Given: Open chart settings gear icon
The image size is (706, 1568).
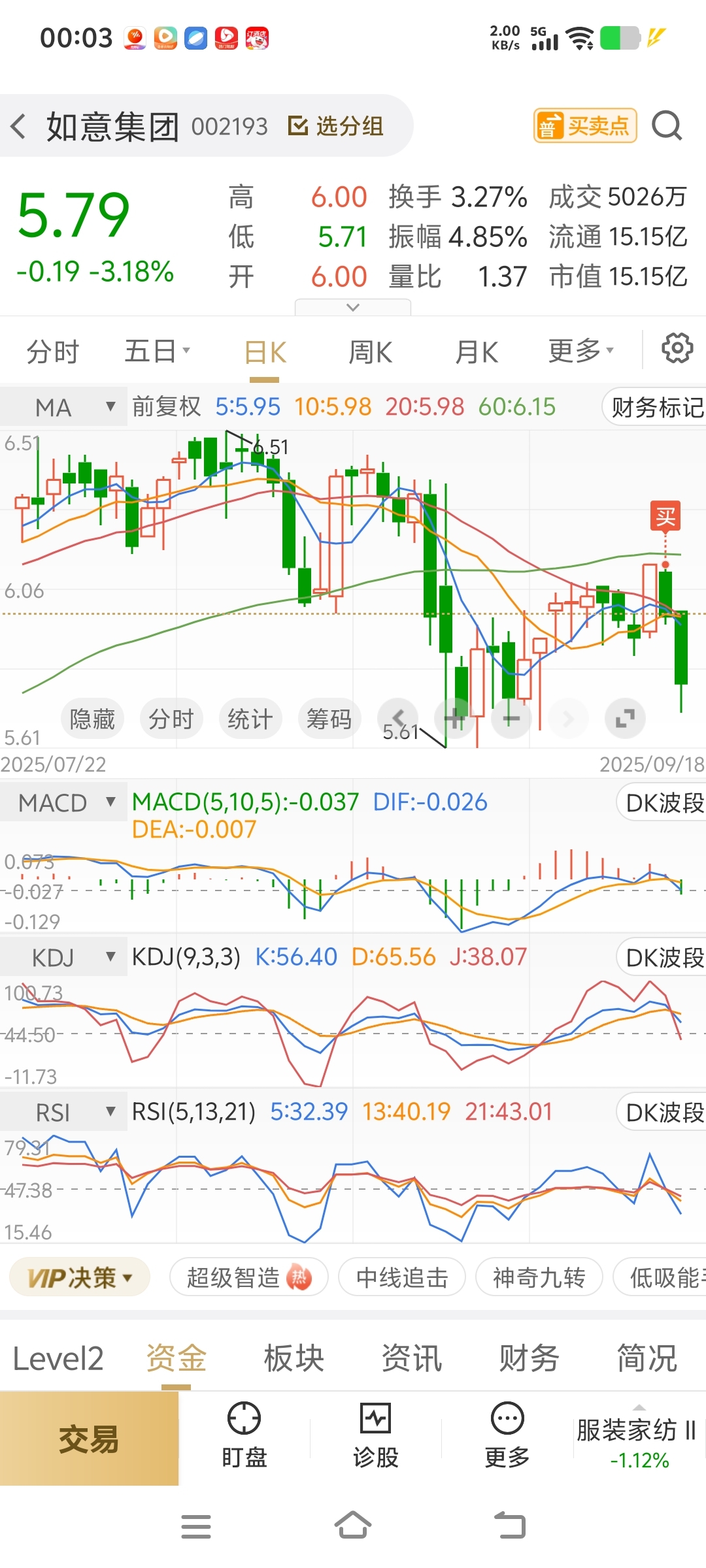Looking at the screenshot, I should pos(677,348).
